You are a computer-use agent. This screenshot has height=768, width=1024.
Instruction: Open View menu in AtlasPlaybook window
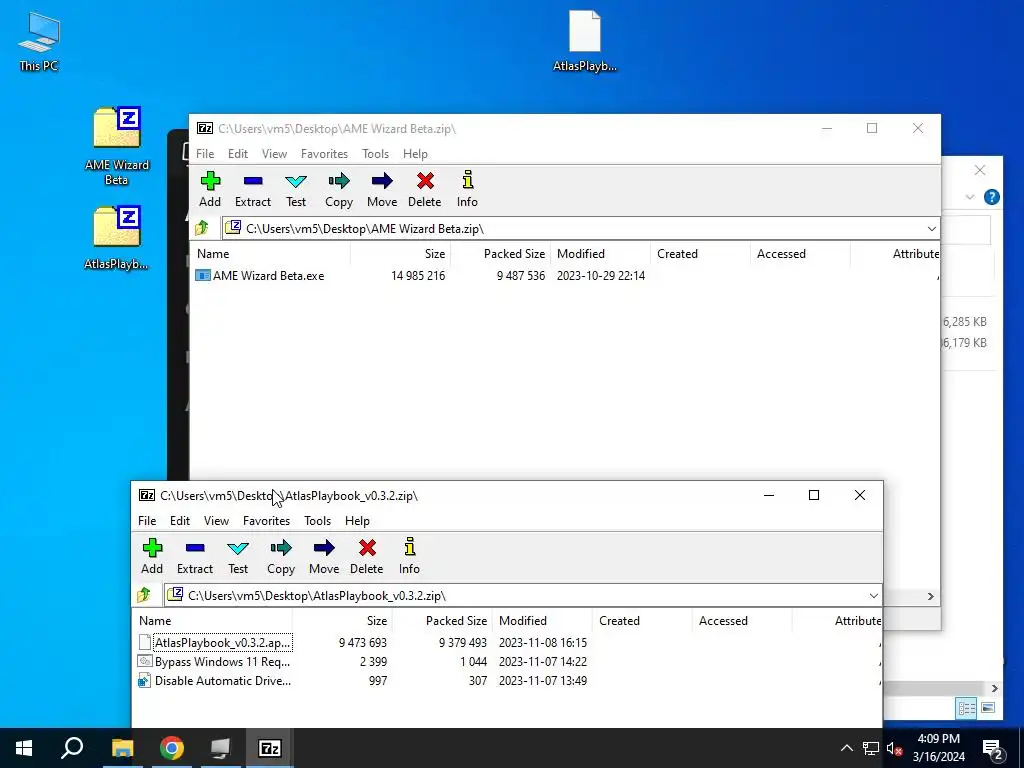216,520
